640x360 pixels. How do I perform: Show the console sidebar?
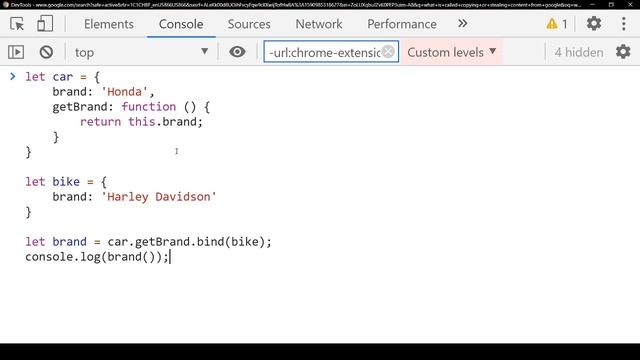point(16,52)
